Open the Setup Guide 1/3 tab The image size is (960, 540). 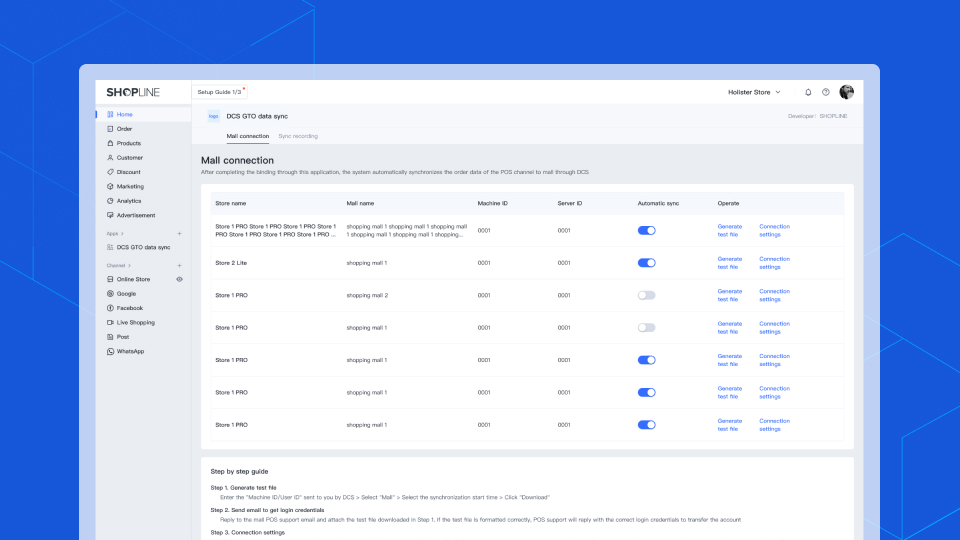pos(218,92)
